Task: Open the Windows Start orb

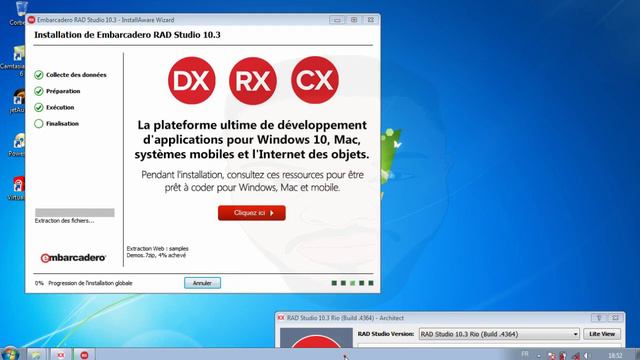Action: pos(10,354)
